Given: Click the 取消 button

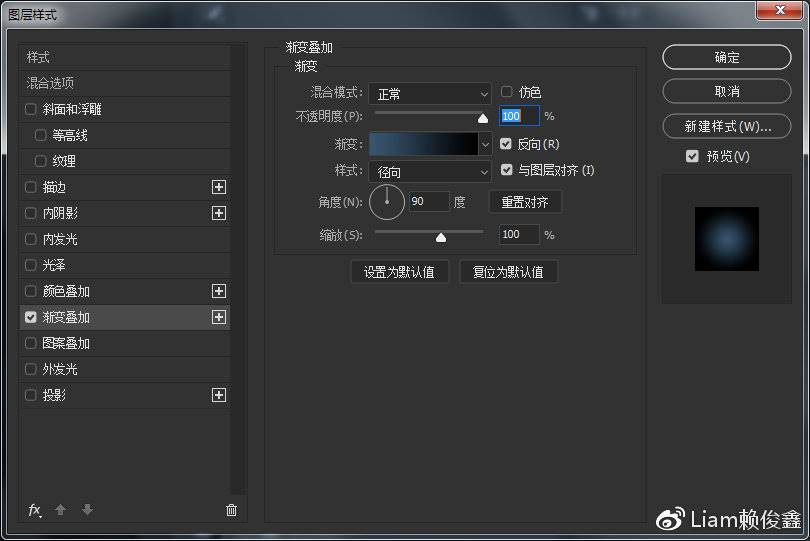Looking at the screenshot, I should (x=727, y=91).
